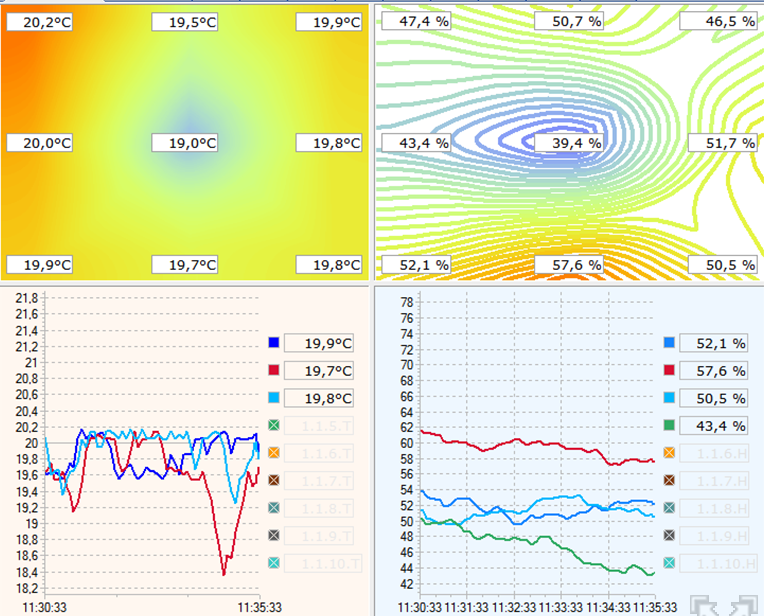This screenshot has width=764, height=616.
Task: Select the 19,5°C label on temperature map
Action: pos(186,22)
